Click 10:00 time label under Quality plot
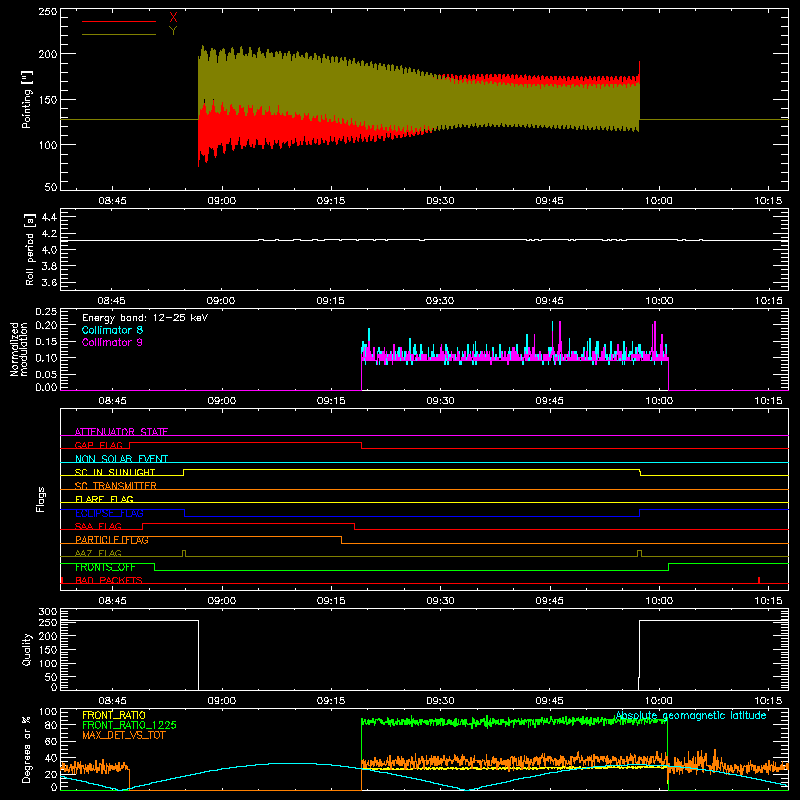 659,701
